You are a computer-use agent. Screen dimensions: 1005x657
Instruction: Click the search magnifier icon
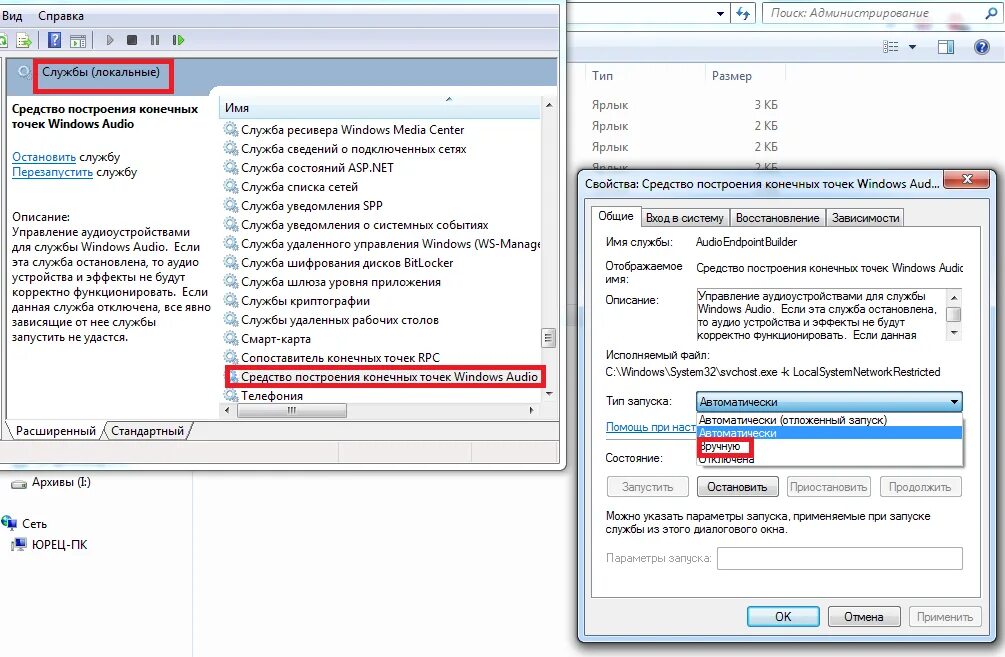coord(990,13)
